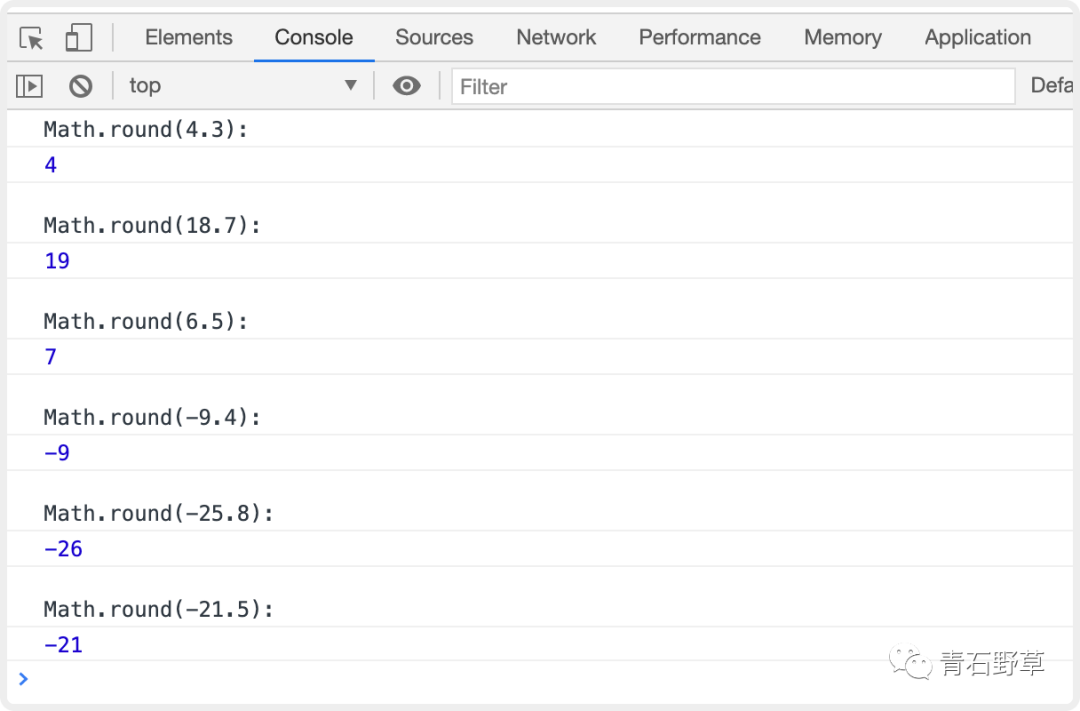Screen dimensions: 1080x711
Task: Open the Default levels dropdown
Action: coord(1052,85)
